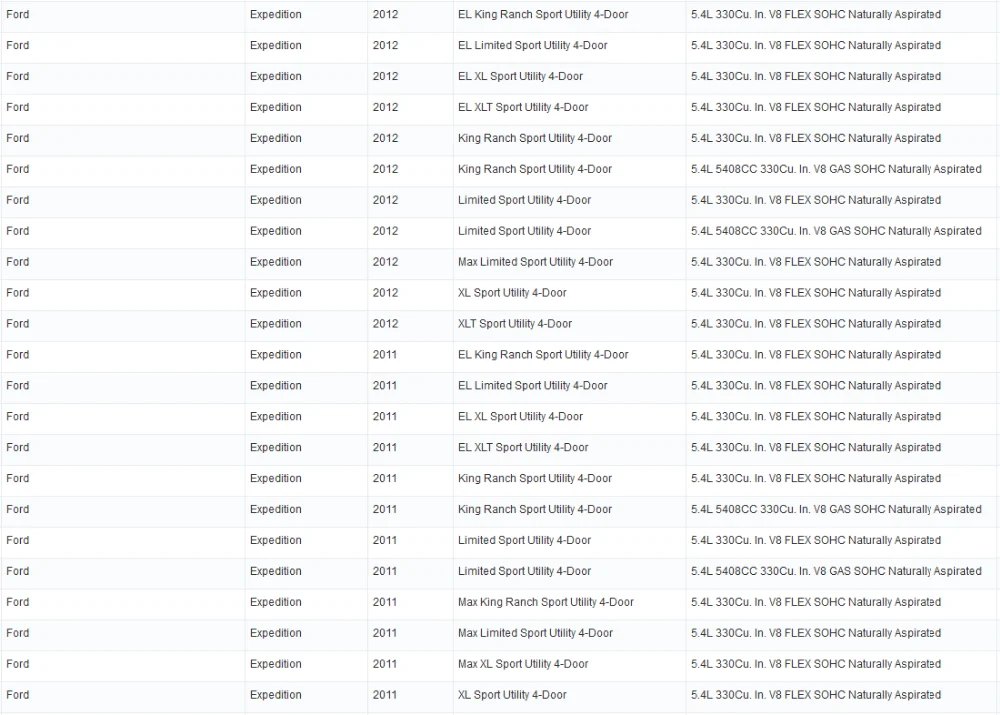This screenshot has width=1000, height=715.
Task: Select 'EL King Ranch Sport Utility 4-Door' in the 2011 row
Action: (x=543, y=355)
